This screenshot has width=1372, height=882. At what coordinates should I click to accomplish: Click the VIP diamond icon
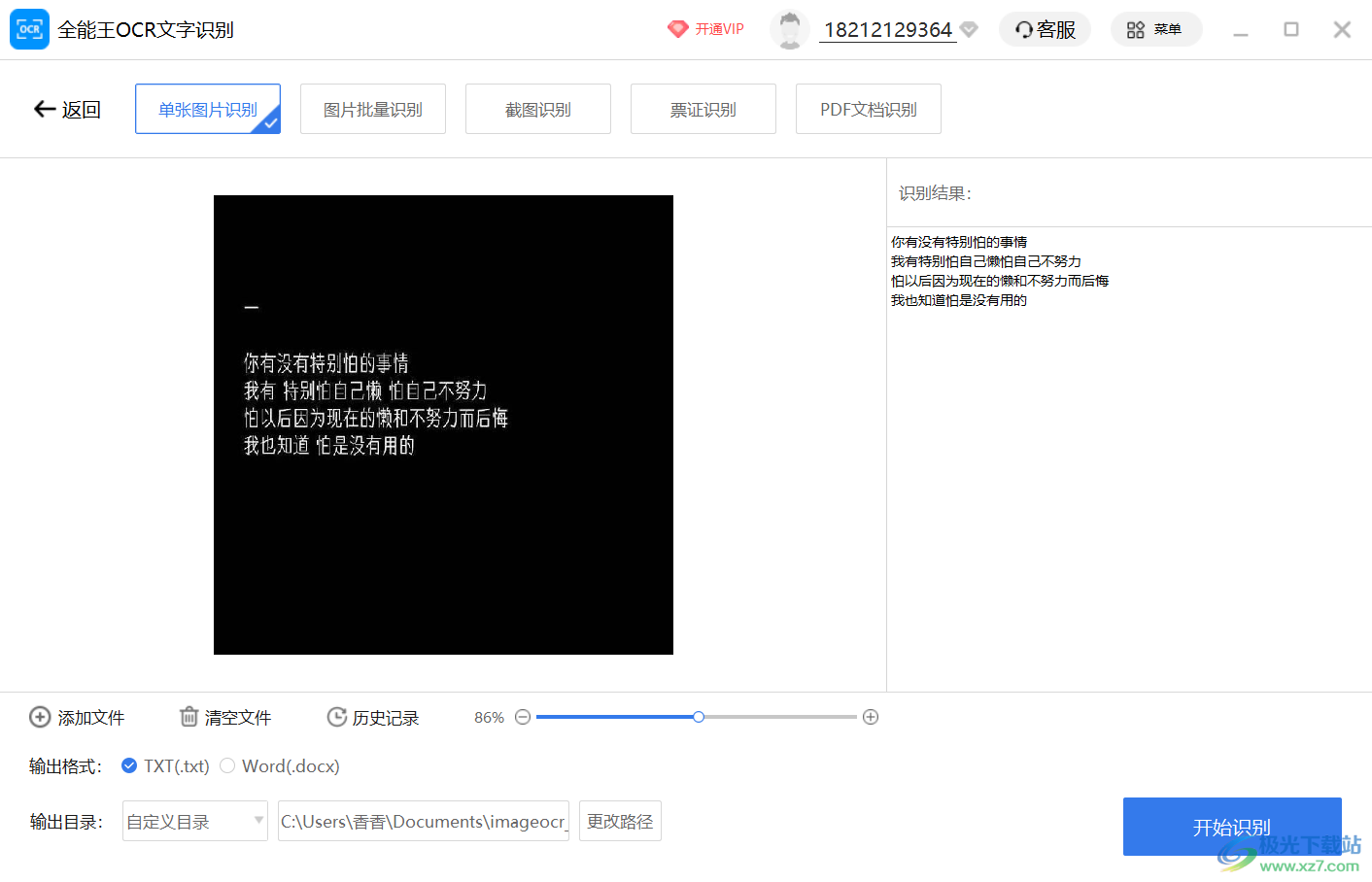678,29
